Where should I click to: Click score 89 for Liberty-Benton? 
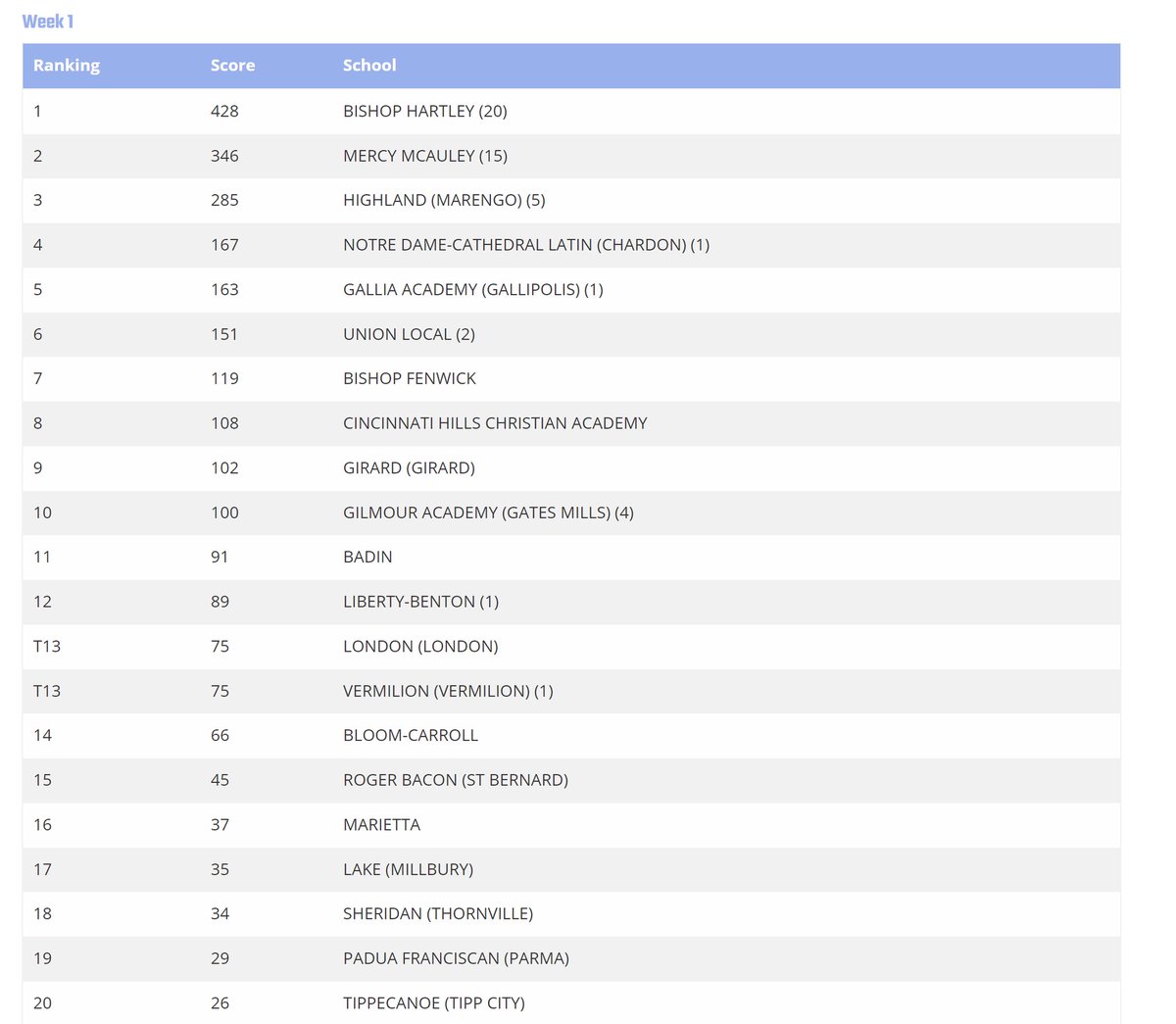pos(220,602)
